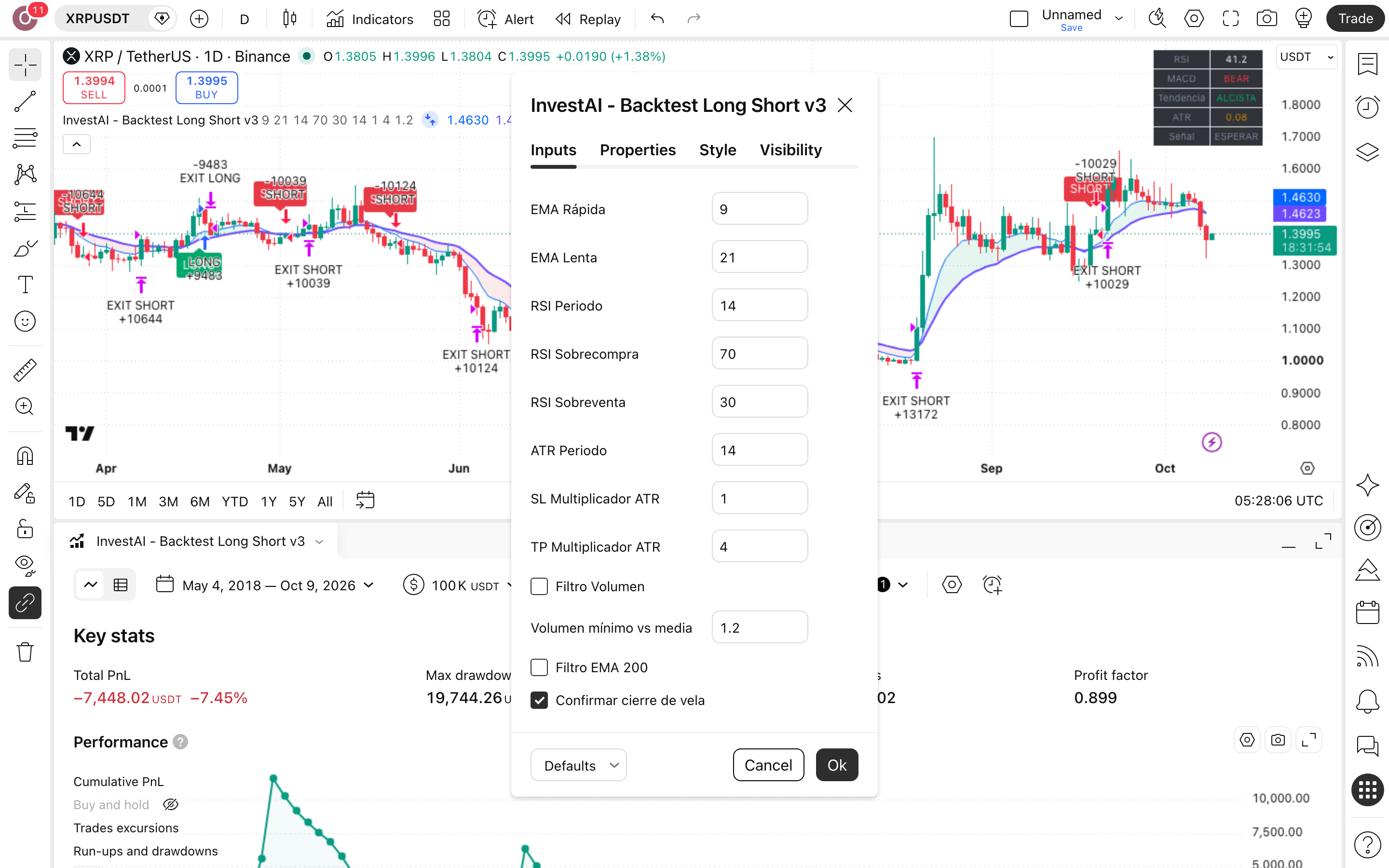Open the Defaults dropdown

pos(578,765)
